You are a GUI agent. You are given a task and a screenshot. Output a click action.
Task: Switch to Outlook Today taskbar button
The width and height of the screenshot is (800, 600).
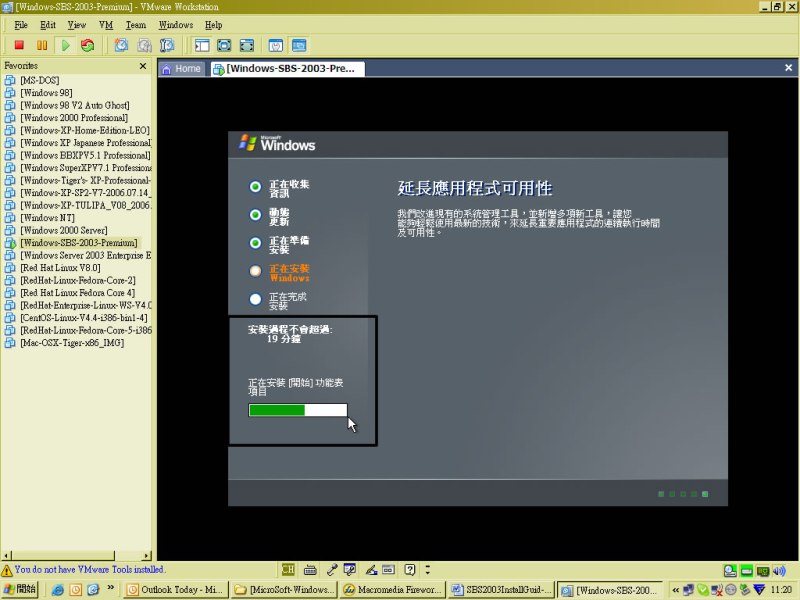[176, 590]
